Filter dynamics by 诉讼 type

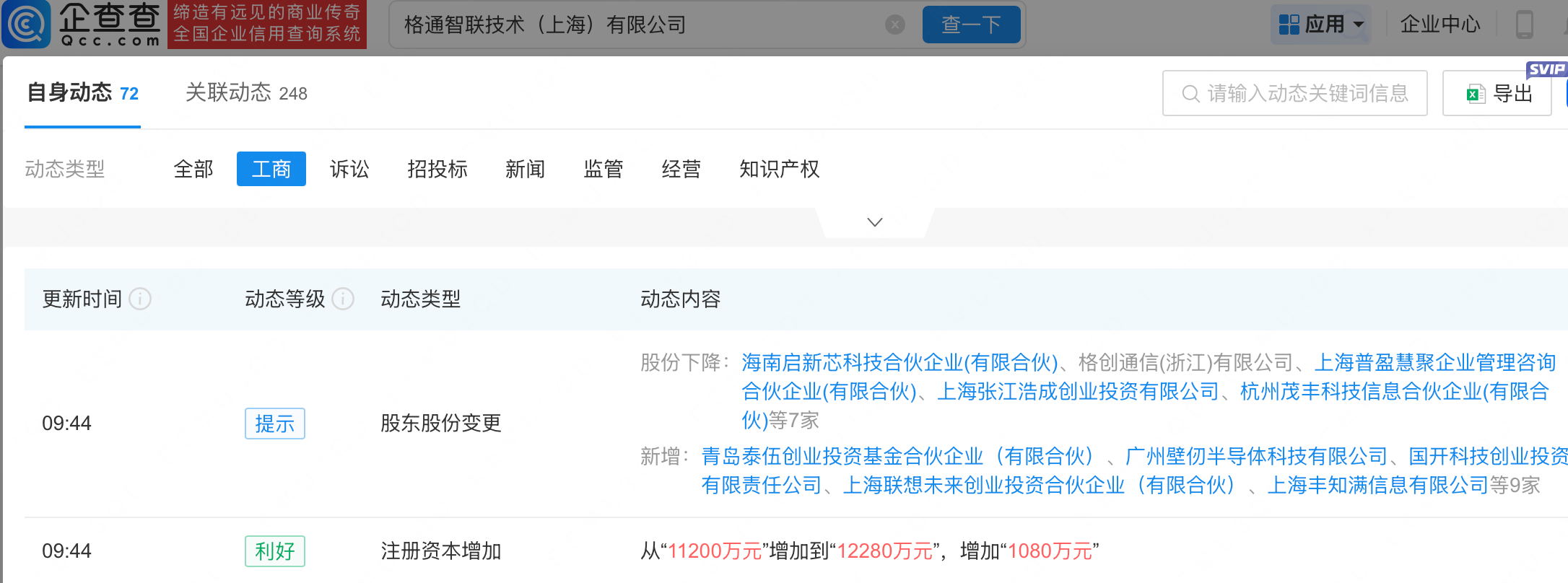[x=349, y=169]
